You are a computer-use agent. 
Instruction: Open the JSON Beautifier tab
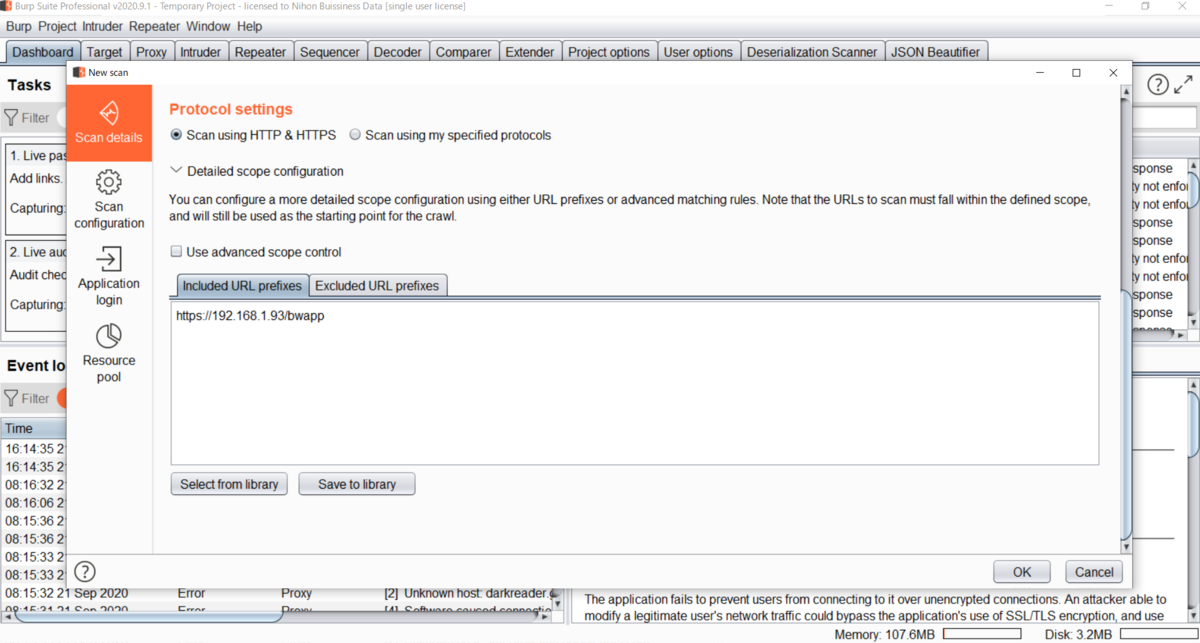coord(937,52)
